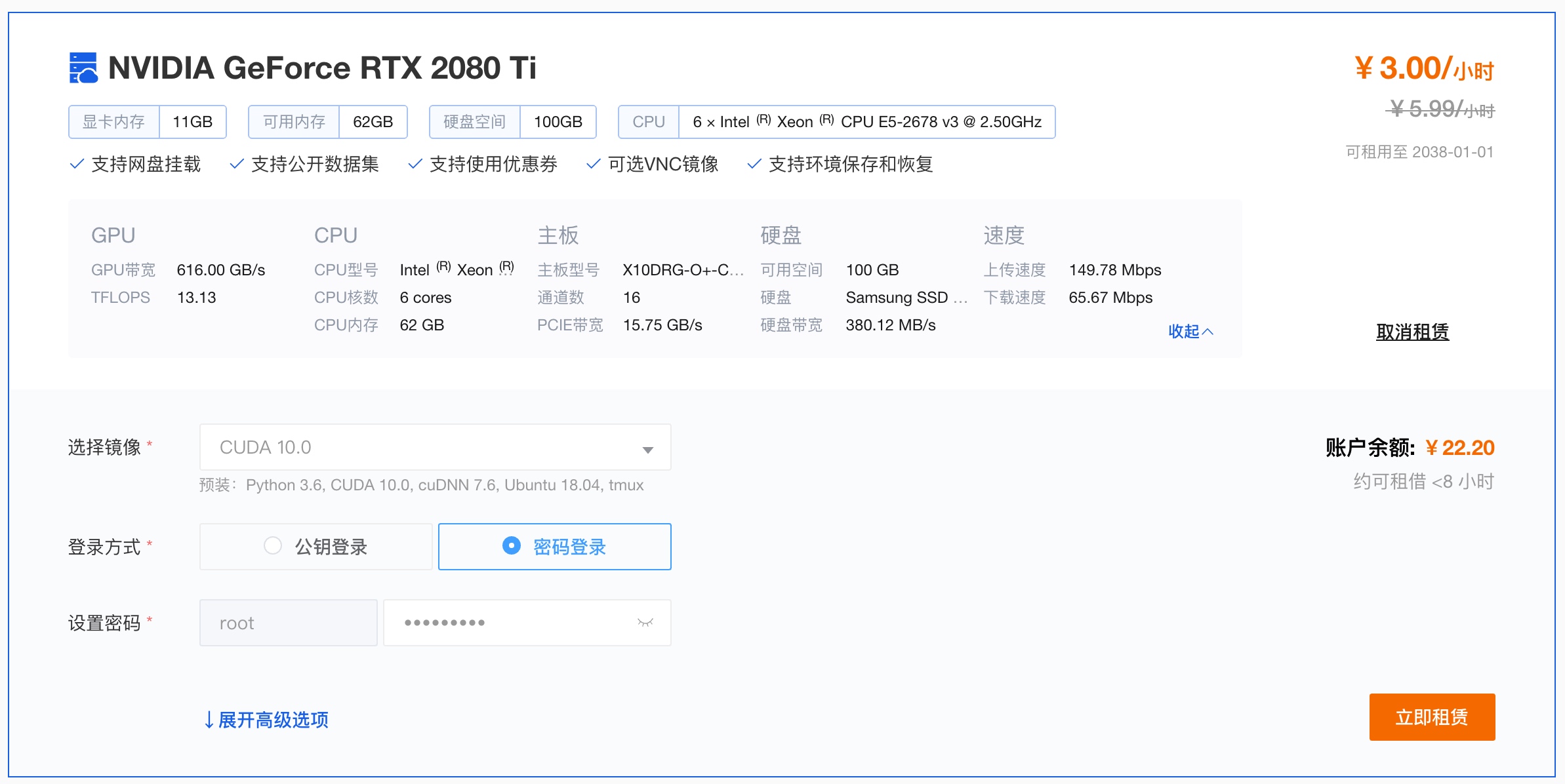Click the server cloud icon beside the title
This screenshot has height=784, width=1565.
click(x=83, y=68)
